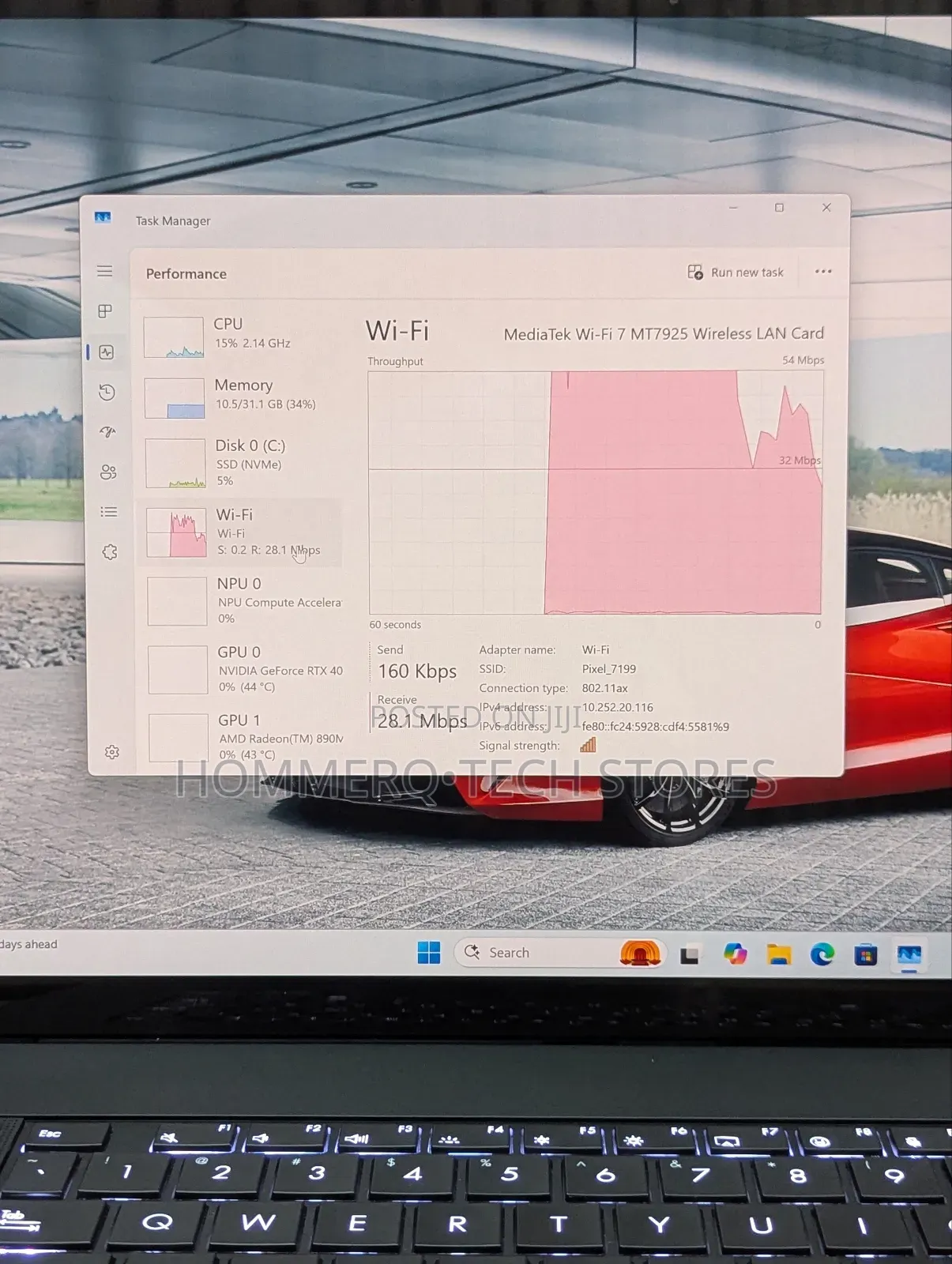Click the CPU mini graph thumbnail

tap(173, 337)
